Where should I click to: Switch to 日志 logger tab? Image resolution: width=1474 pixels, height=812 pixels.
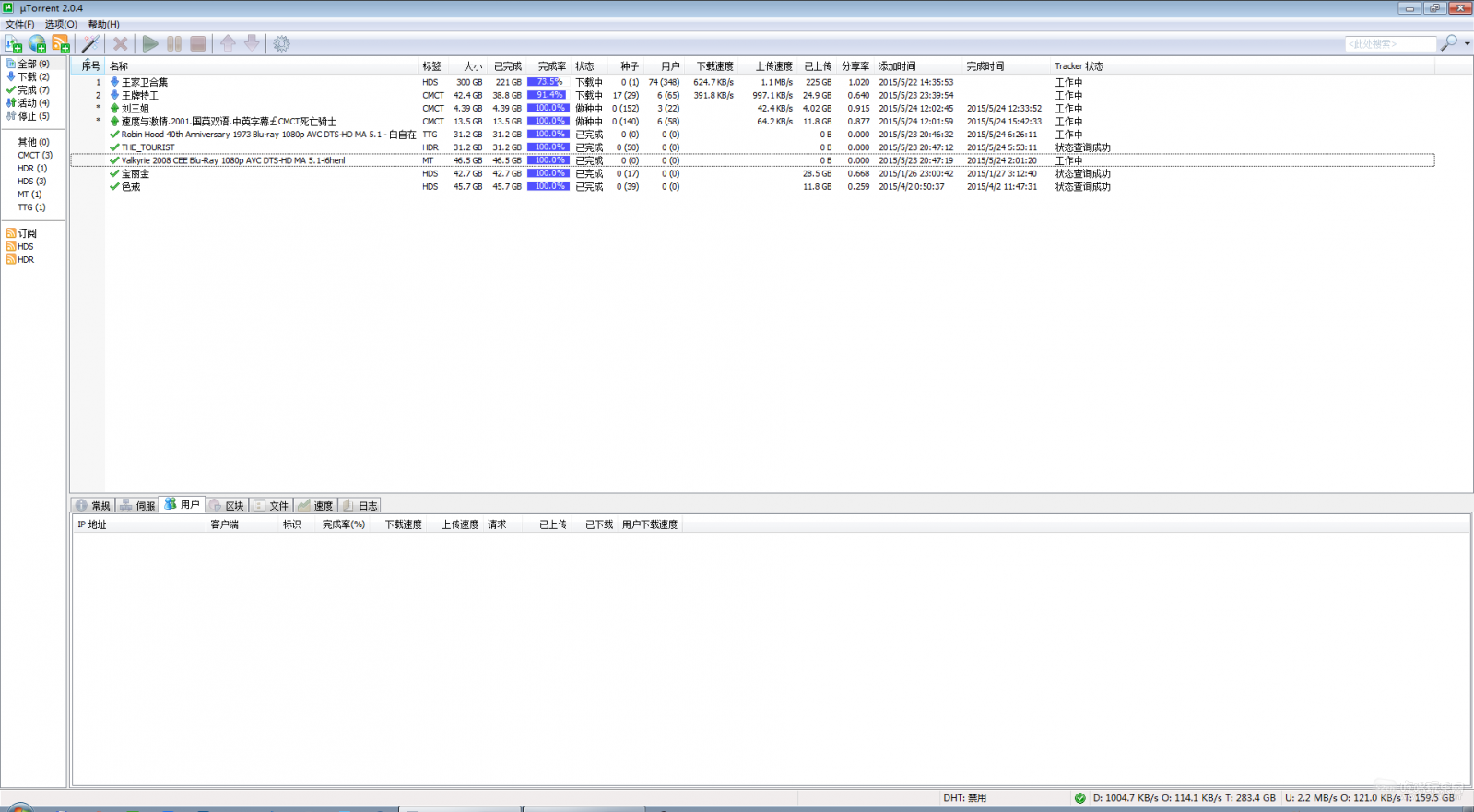tap(360, 505)
